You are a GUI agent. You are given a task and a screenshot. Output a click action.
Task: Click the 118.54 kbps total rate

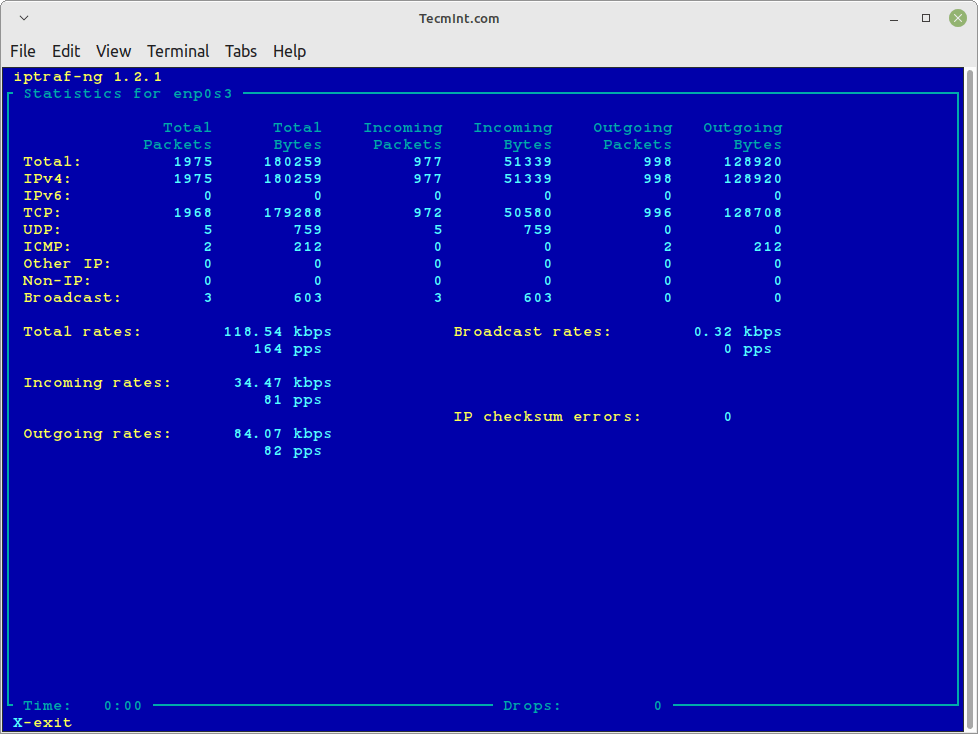point(278,332)
